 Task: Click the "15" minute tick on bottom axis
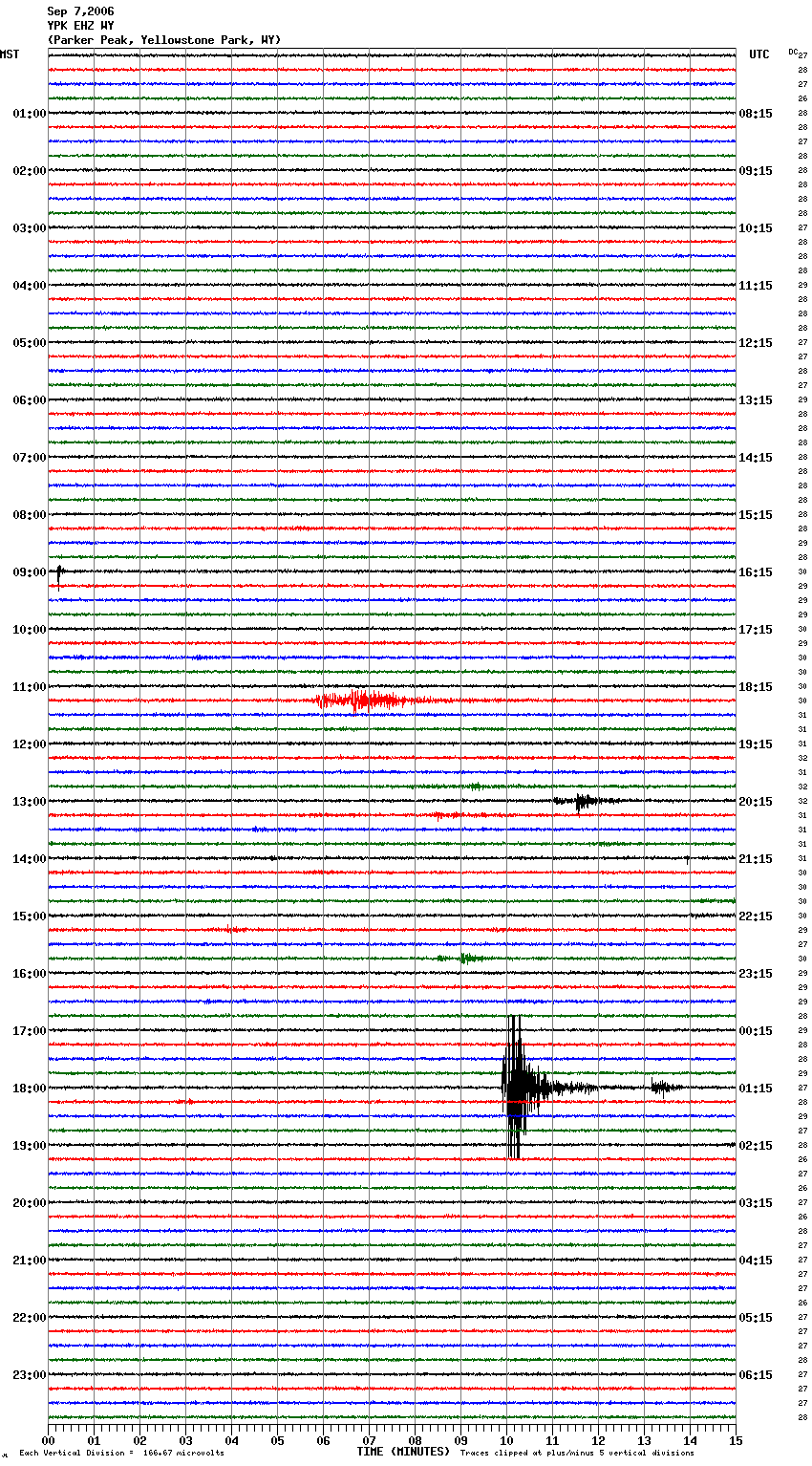[x=736, y=1440]
